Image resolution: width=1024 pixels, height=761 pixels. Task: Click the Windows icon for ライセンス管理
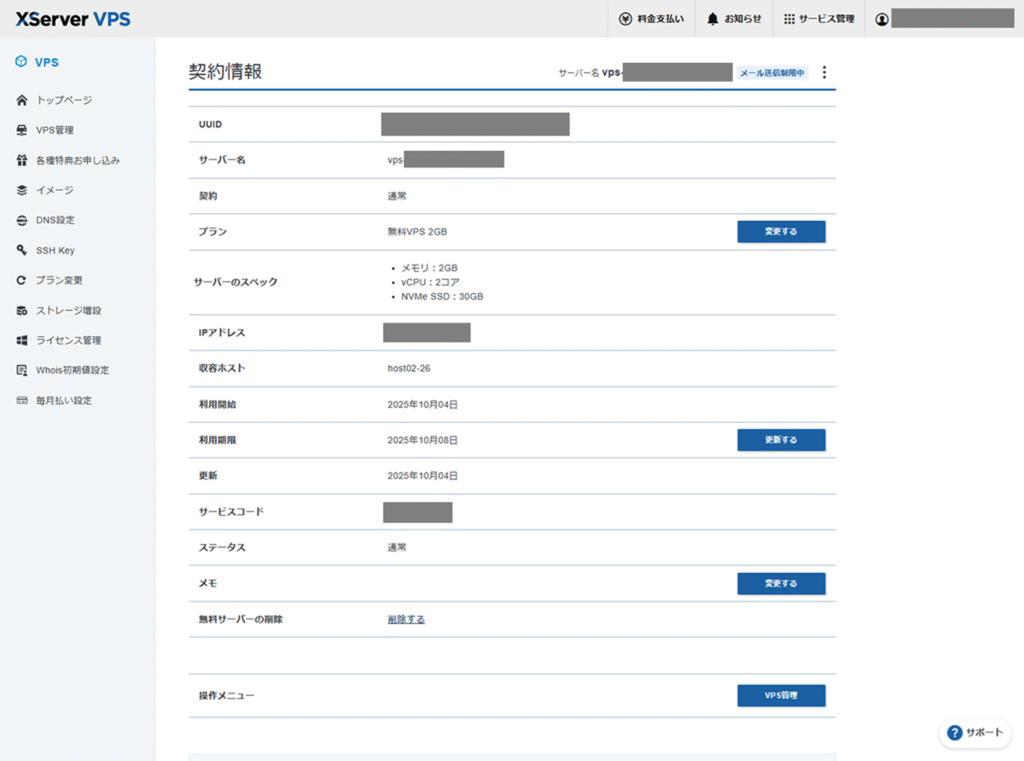pyautogui.click(x=22, y=340)
